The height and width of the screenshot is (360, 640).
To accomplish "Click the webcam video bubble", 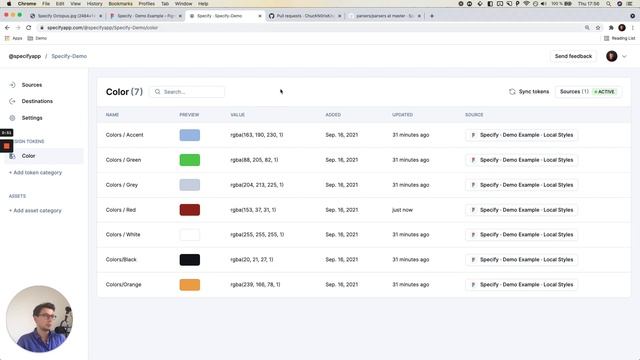I will [39, 319].
